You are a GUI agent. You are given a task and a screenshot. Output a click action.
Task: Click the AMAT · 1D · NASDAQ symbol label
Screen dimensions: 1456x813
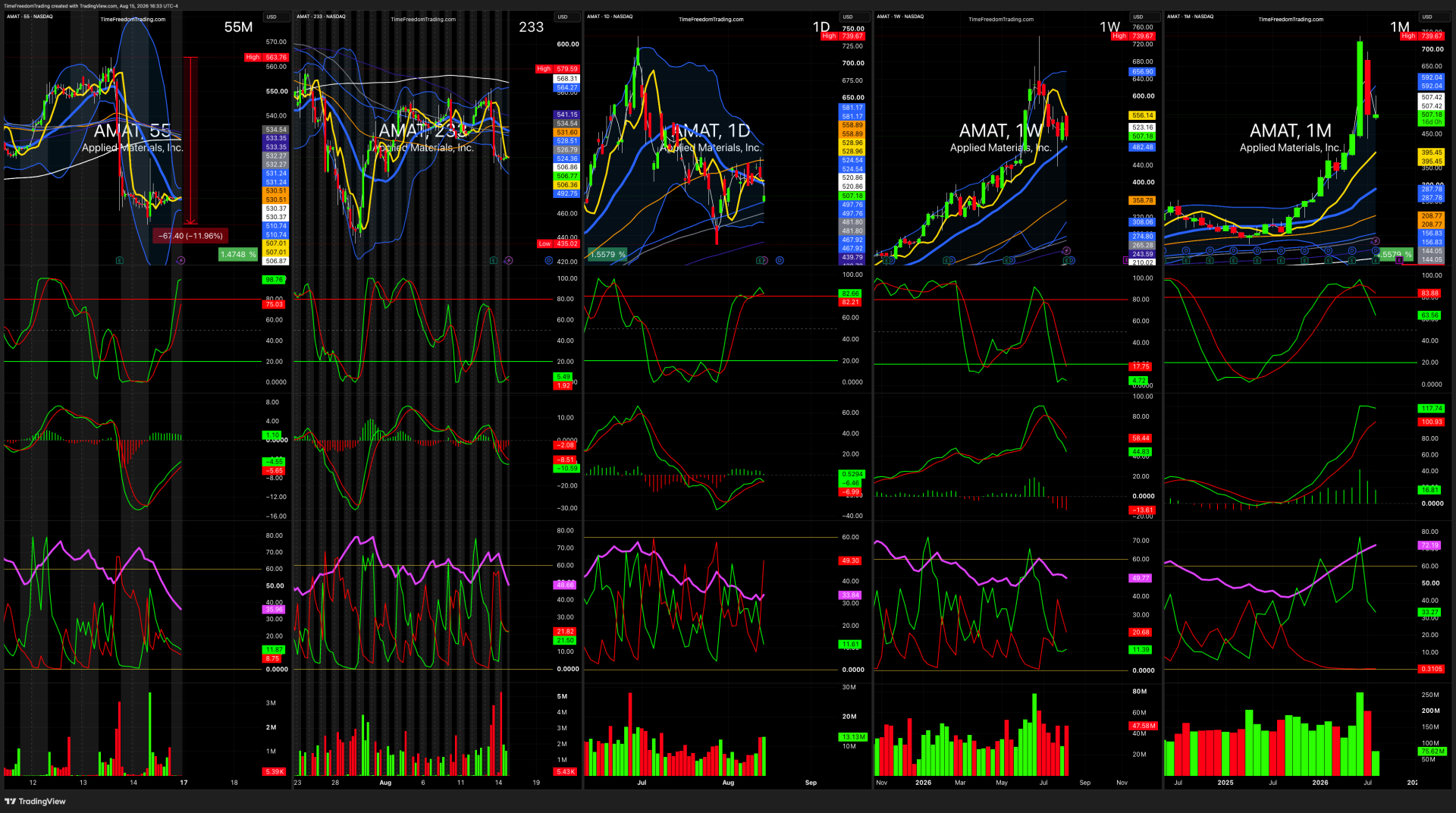pyautogui.click(x=610, y=17)
